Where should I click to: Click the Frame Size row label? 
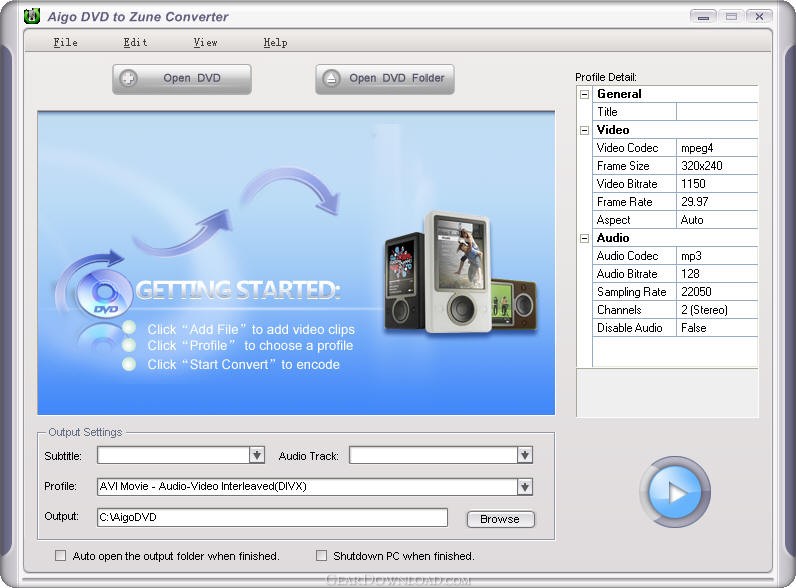click(623, 166)
